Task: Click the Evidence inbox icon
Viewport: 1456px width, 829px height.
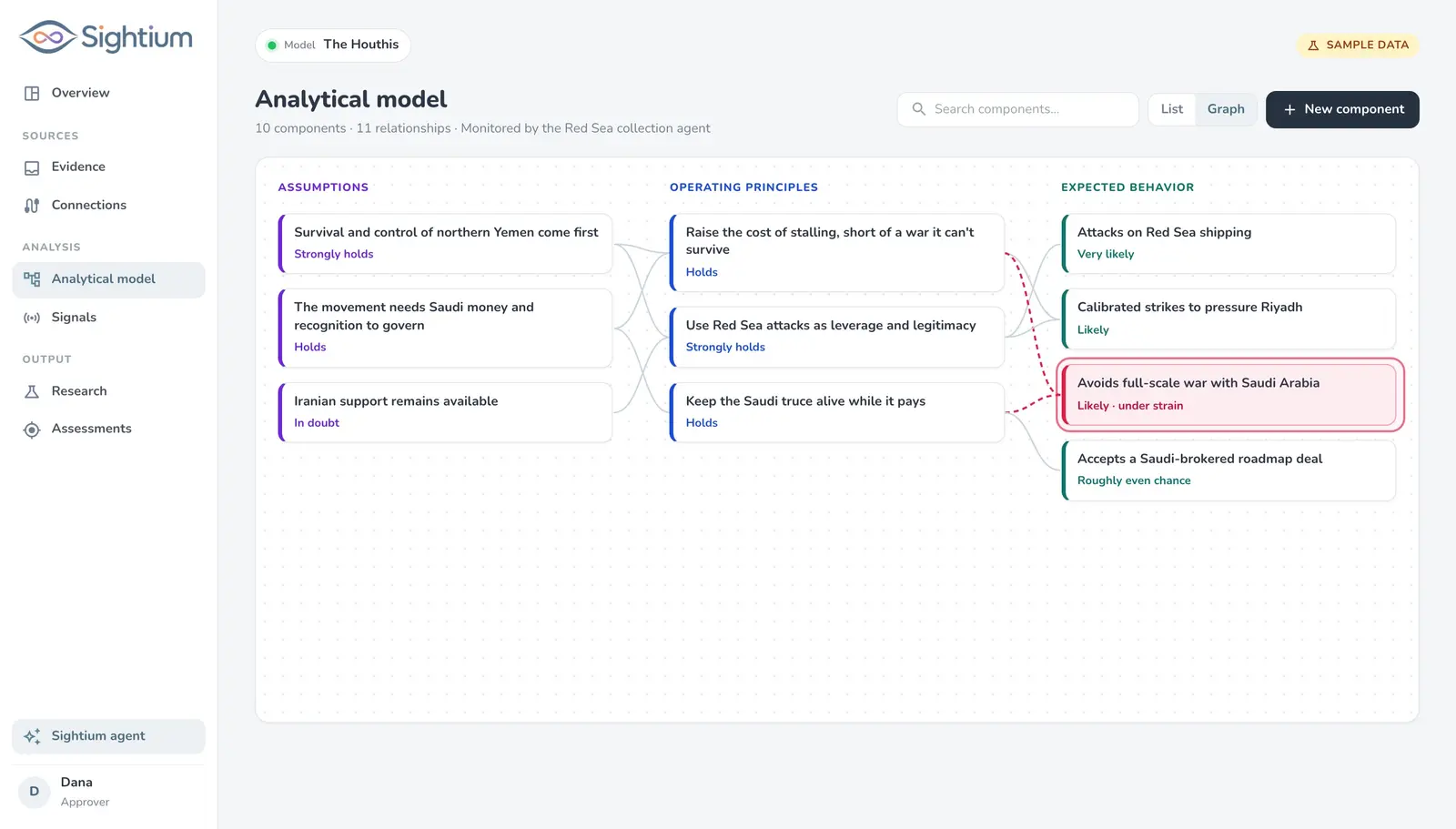Action: (x=32, y=167)
